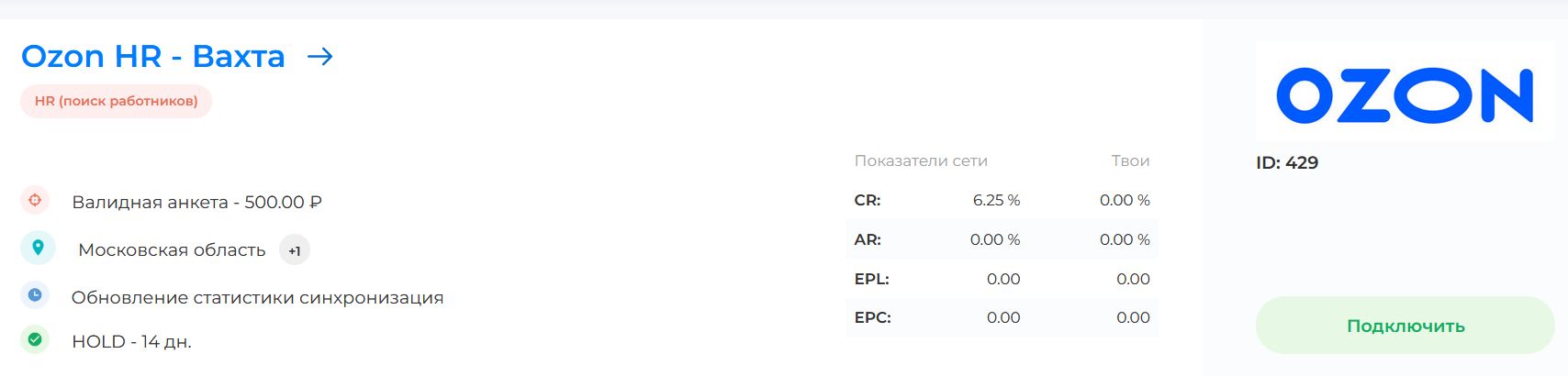
Task: Click the clock icon for statistics update
Action: pos(35,295)
